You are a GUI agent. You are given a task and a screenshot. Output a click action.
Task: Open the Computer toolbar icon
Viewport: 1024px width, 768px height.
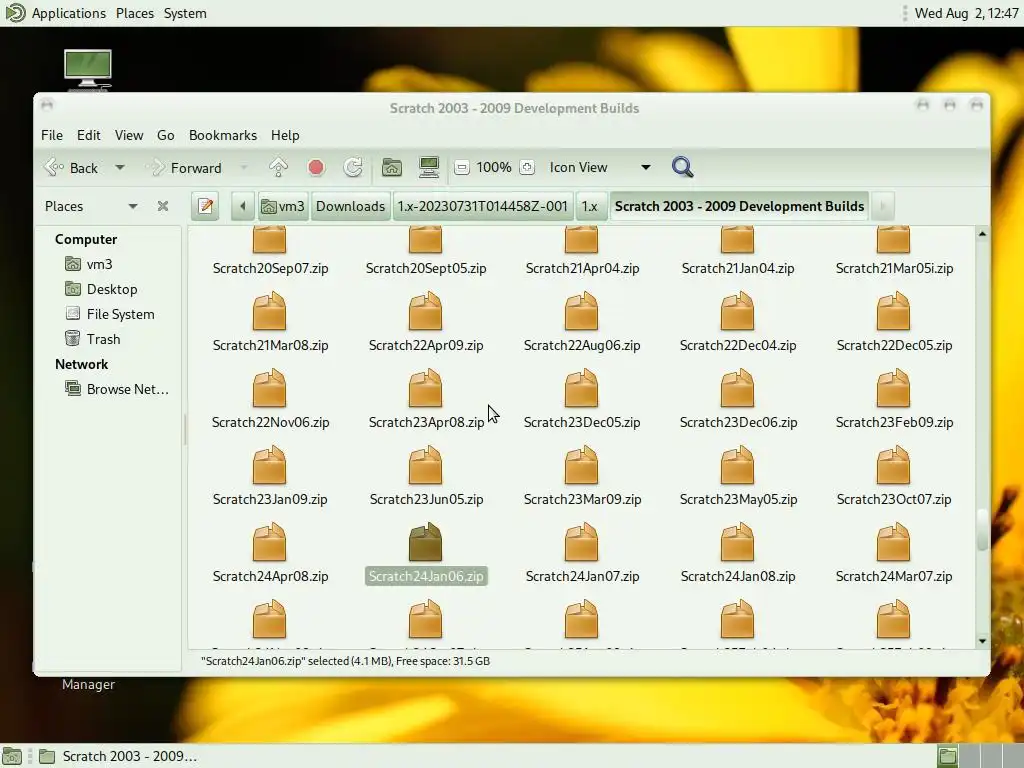click(x=429, y=168)
